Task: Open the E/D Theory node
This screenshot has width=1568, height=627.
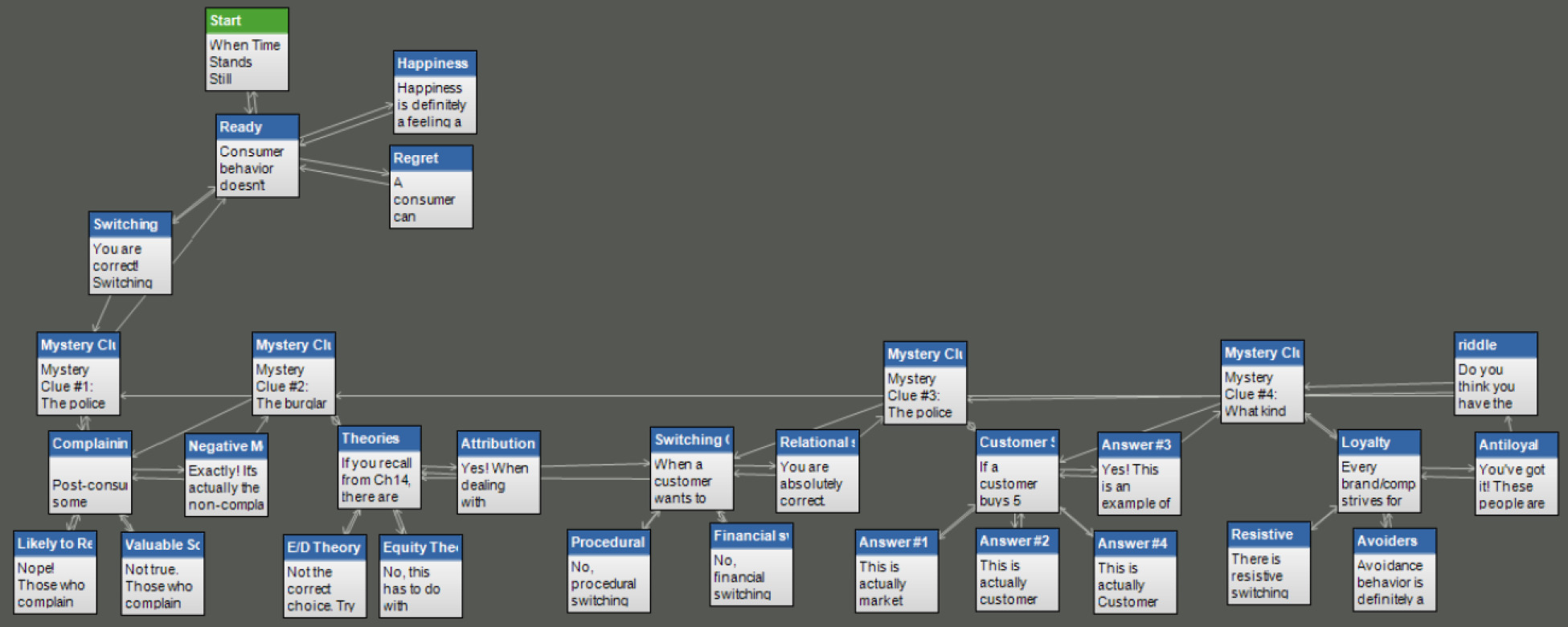Action: coord(325,576)
